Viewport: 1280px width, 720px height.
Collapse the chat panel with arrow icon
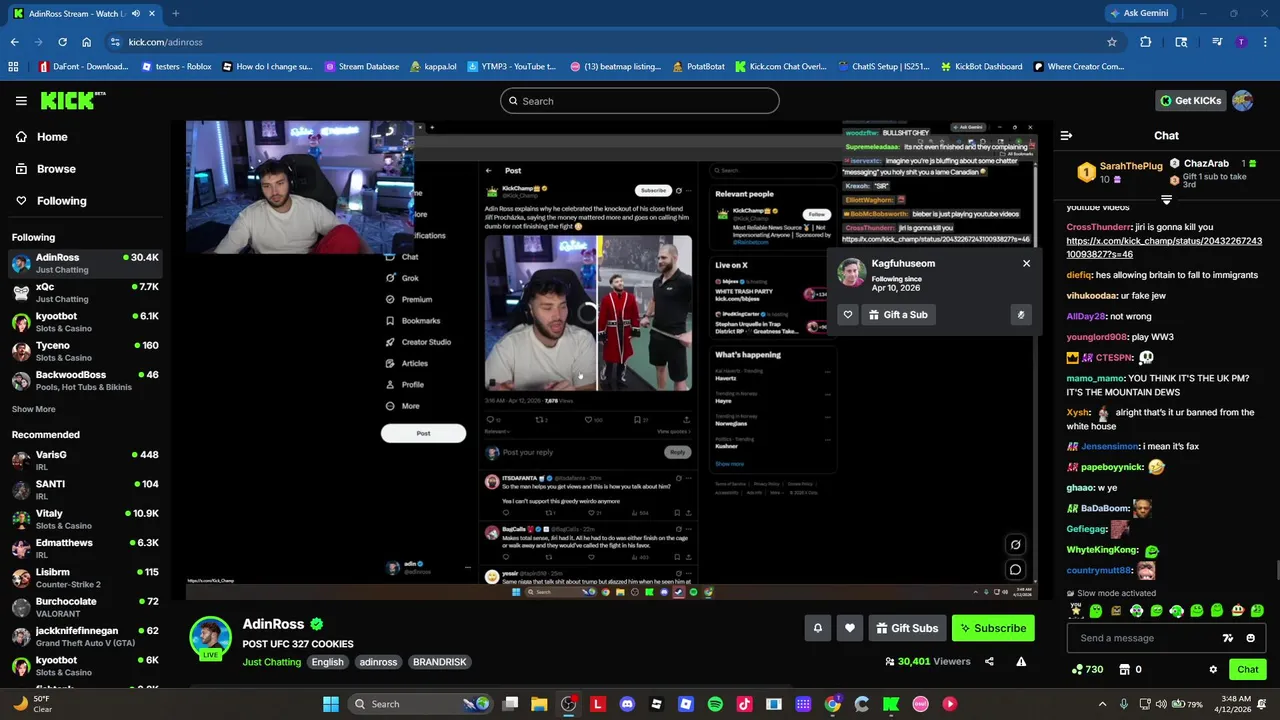[1066, 135]
